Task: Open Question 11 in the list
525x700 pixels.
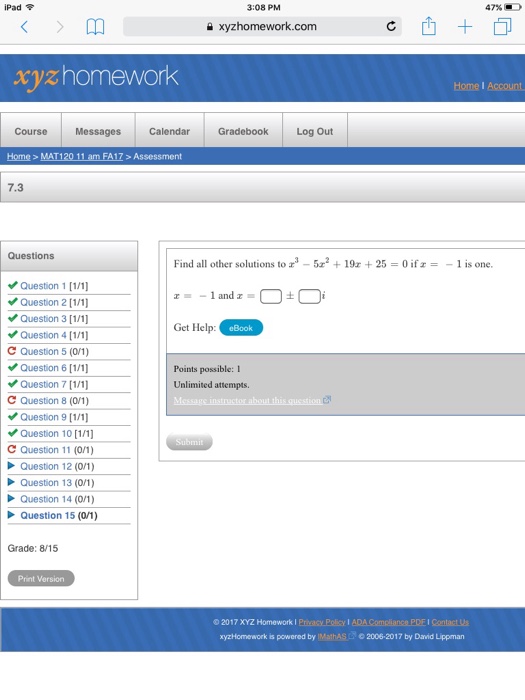Action: 46,450
